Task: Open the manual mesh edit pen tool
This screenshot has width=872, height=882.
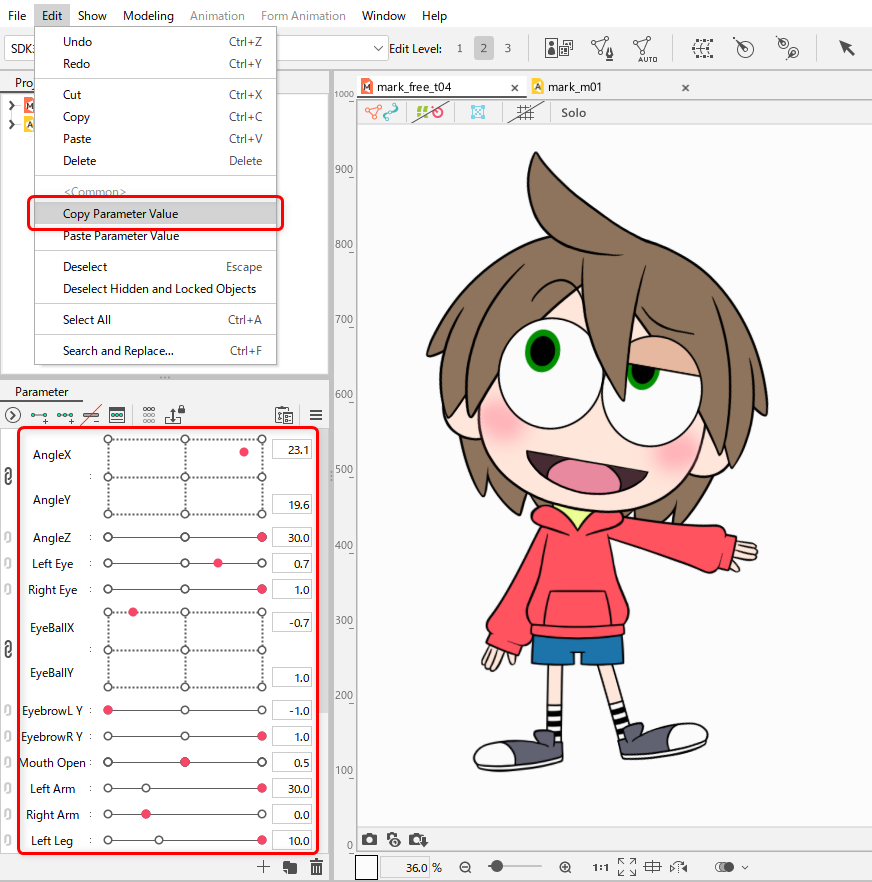Action: (x=602, y=48)
